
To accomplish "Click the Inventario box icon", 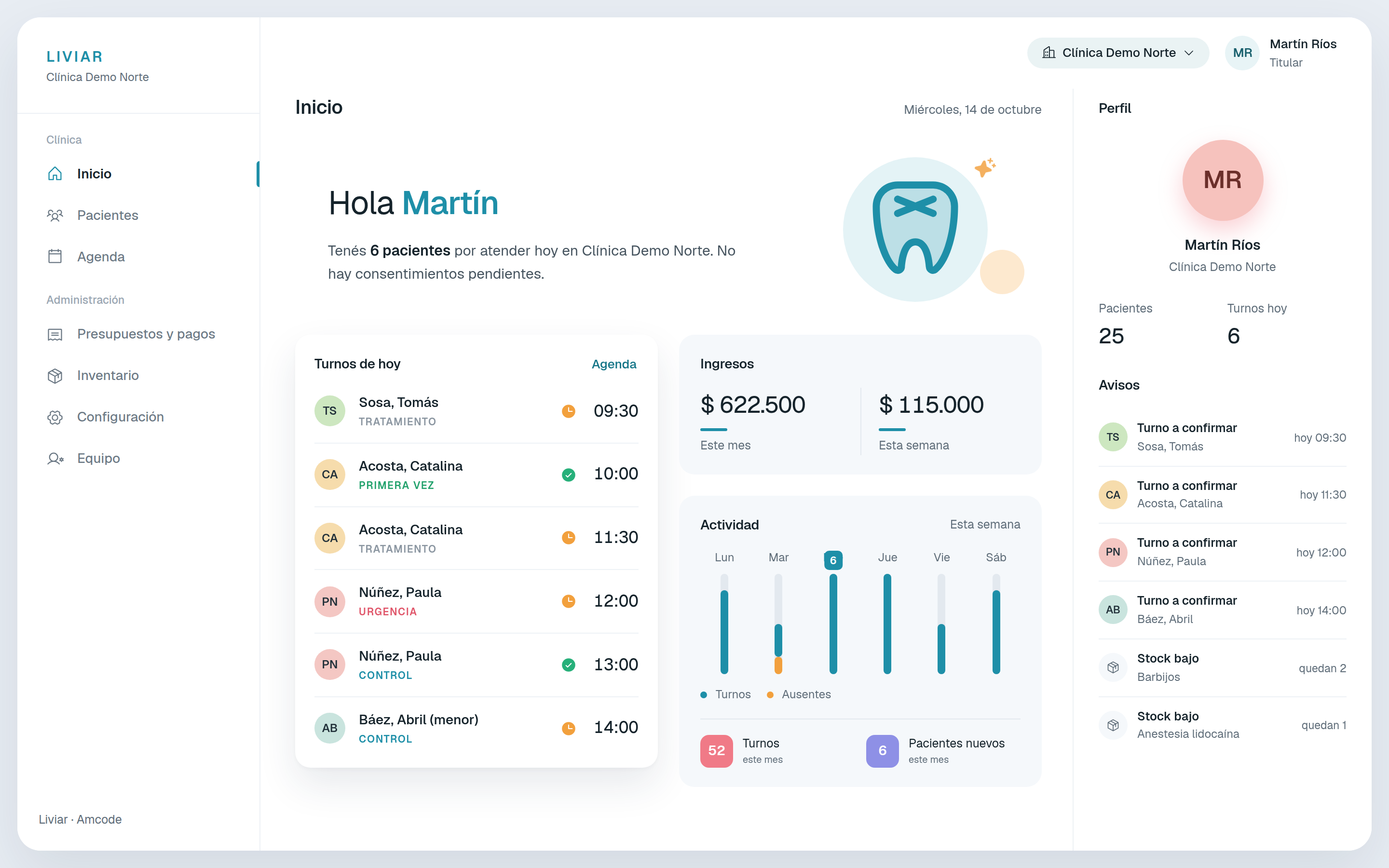I will [x=55, y=376].
